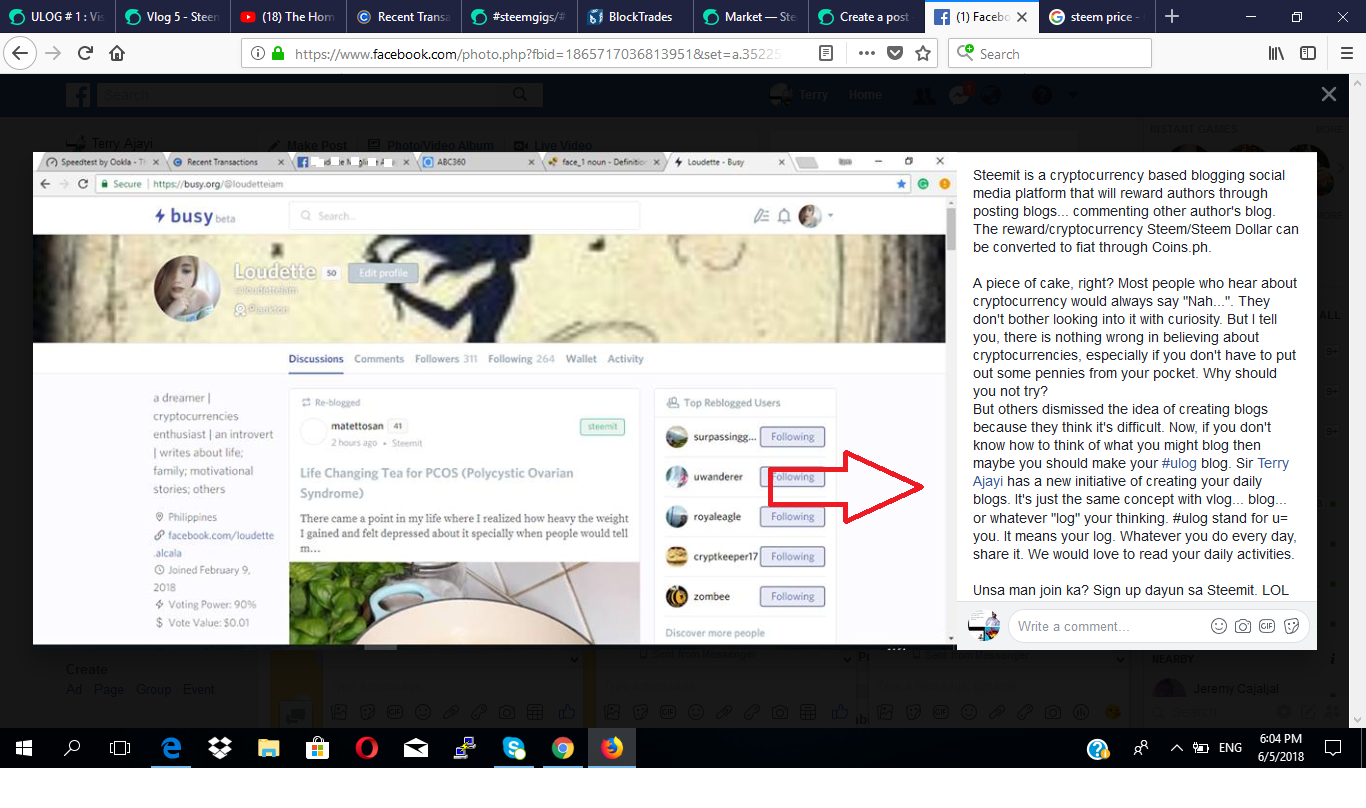Open a new tab with plus button
The height and width of the screenshot is (808, 1366).
point(1172,16)
